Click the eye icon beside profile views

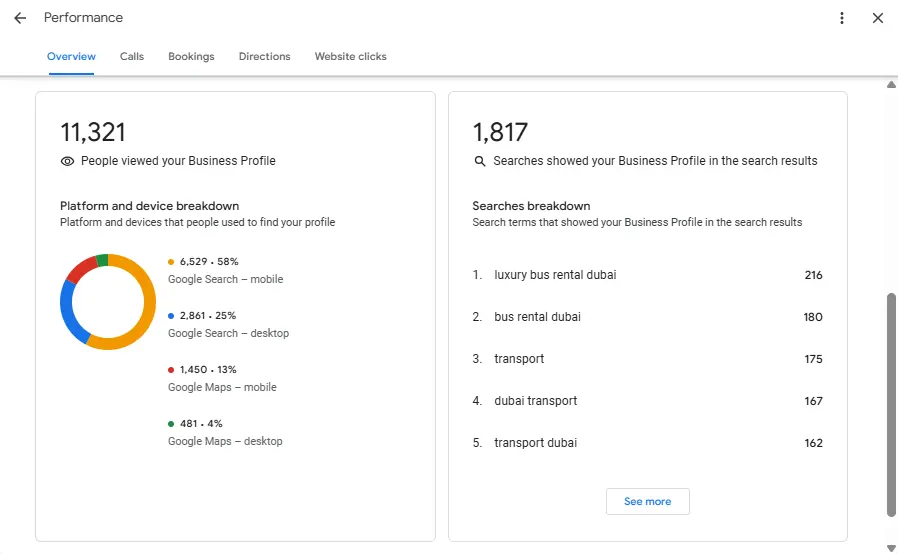tap(68, 161)
